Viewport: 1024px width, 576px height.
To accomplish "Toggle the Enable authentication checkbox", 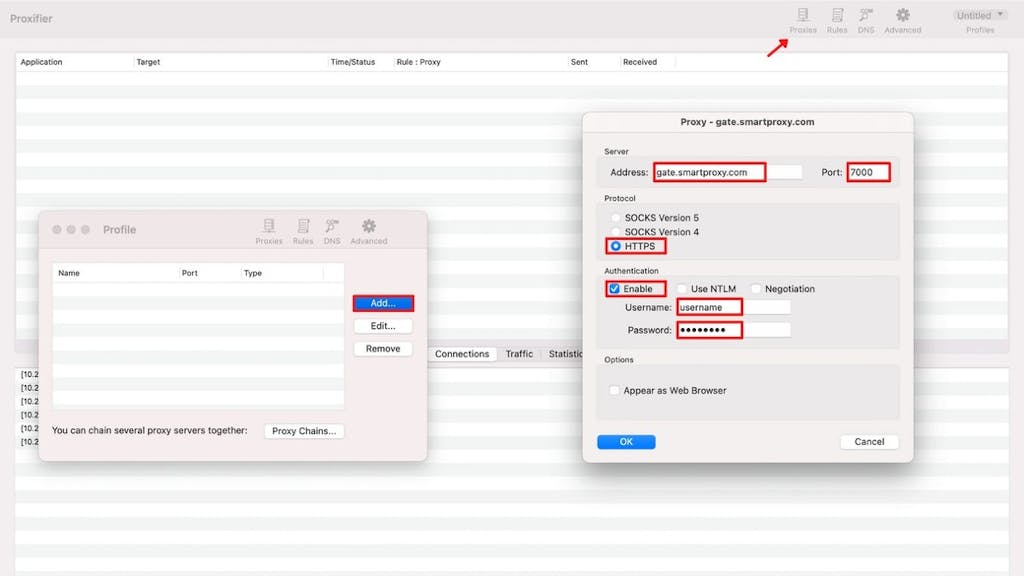I will click(x=614, y=289).
